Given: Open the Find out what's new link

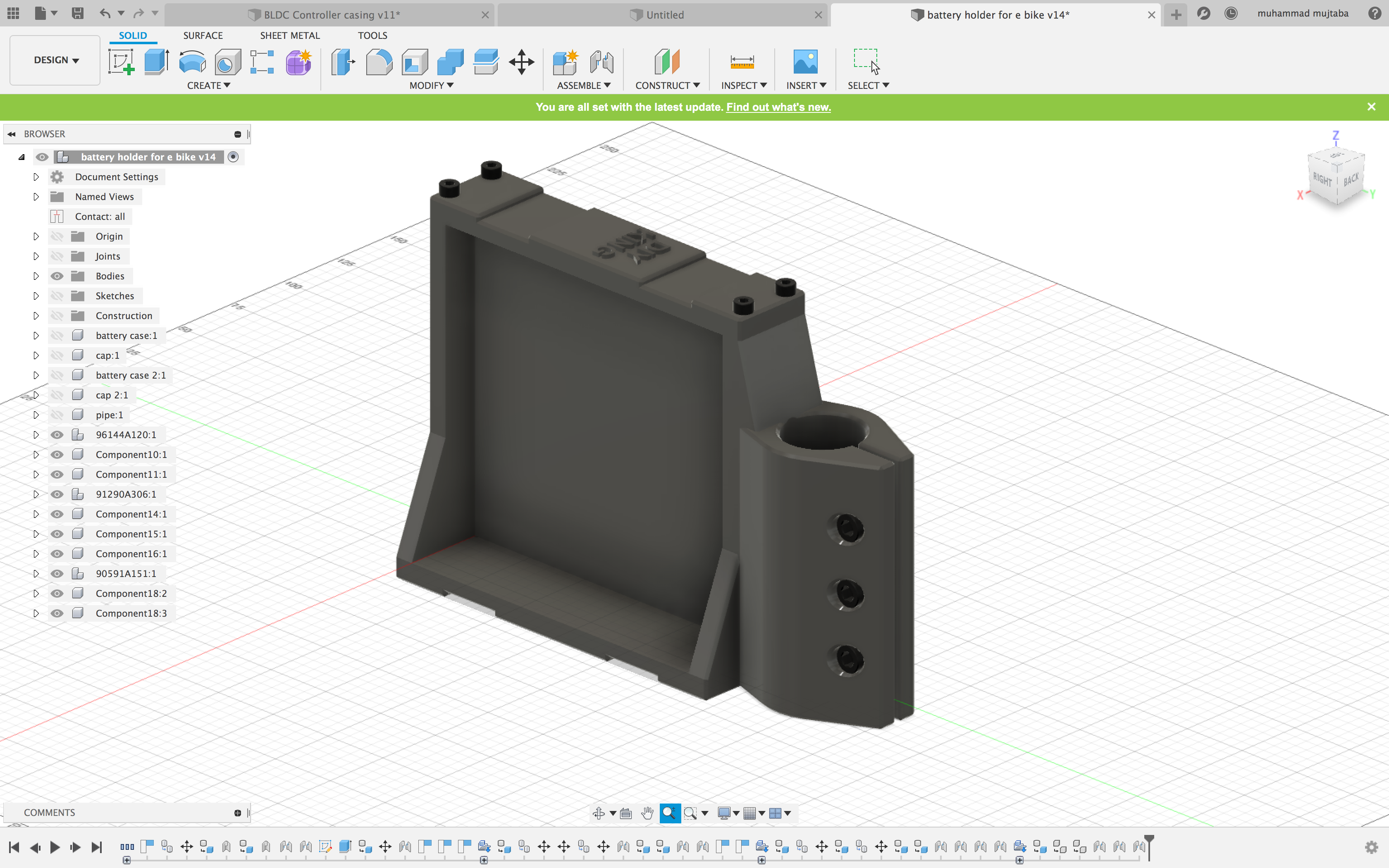Looking at the screenshot, I should (778, 107).
